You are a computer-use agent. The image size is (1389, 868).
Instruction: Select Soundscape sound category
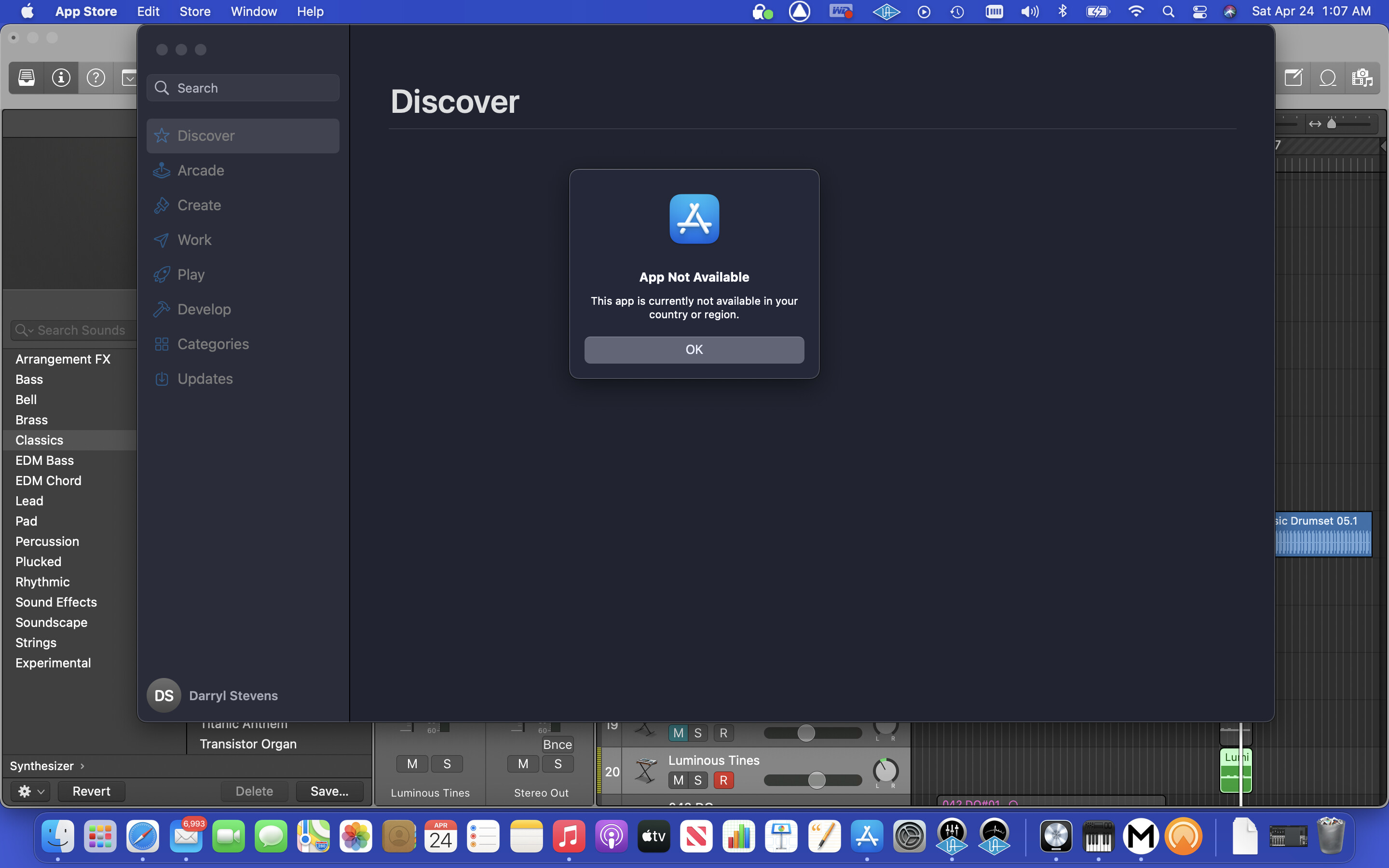[x=51, y=623]
